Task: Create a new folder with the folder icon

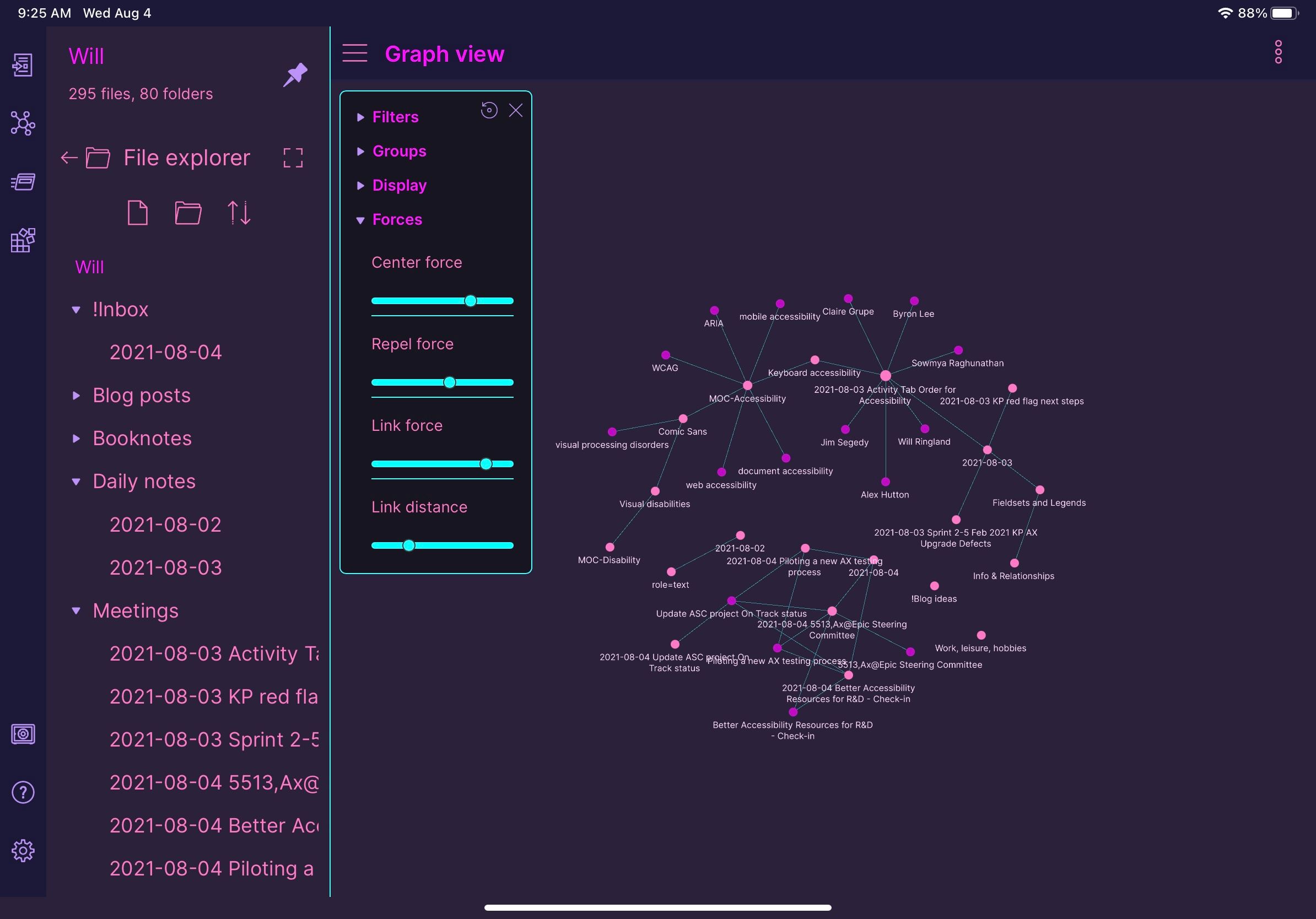Action: point(188,213)
